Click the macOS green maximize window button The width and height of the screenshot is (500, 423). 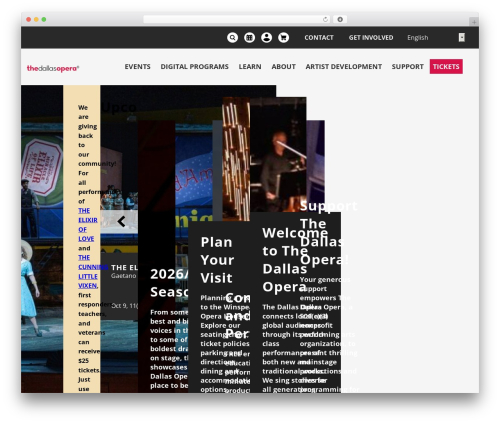(44, 19)
